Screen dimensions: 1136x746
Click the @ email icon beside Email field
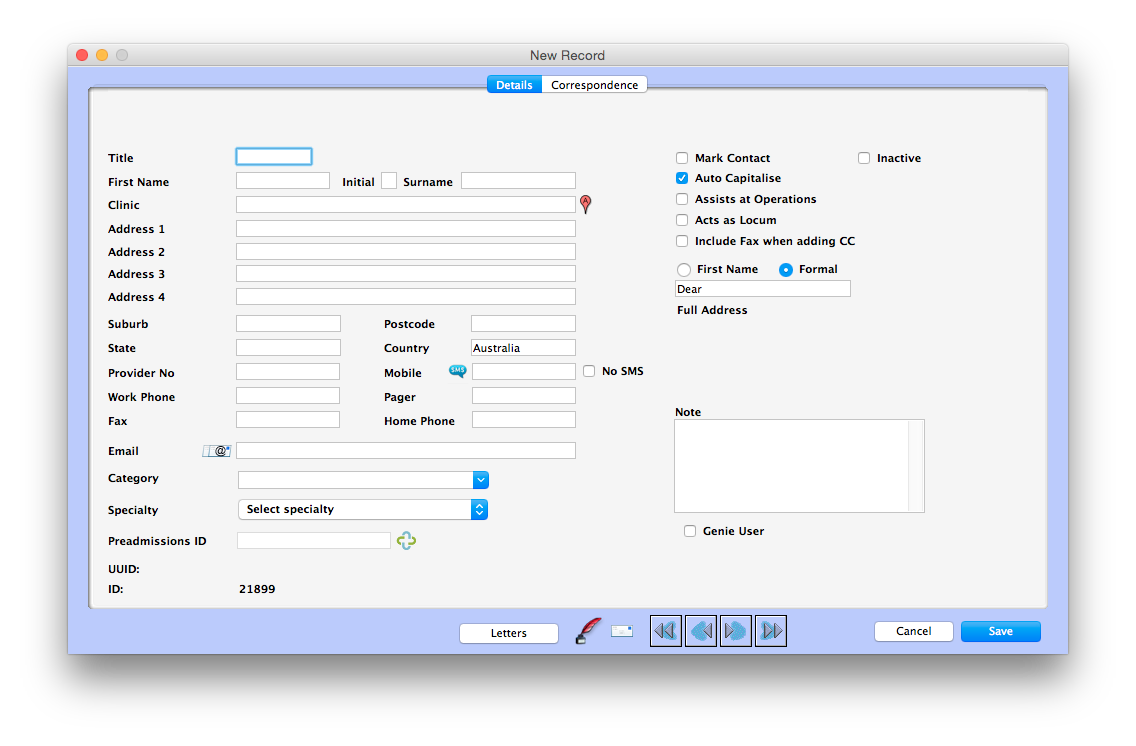click(x=218, y=450)
